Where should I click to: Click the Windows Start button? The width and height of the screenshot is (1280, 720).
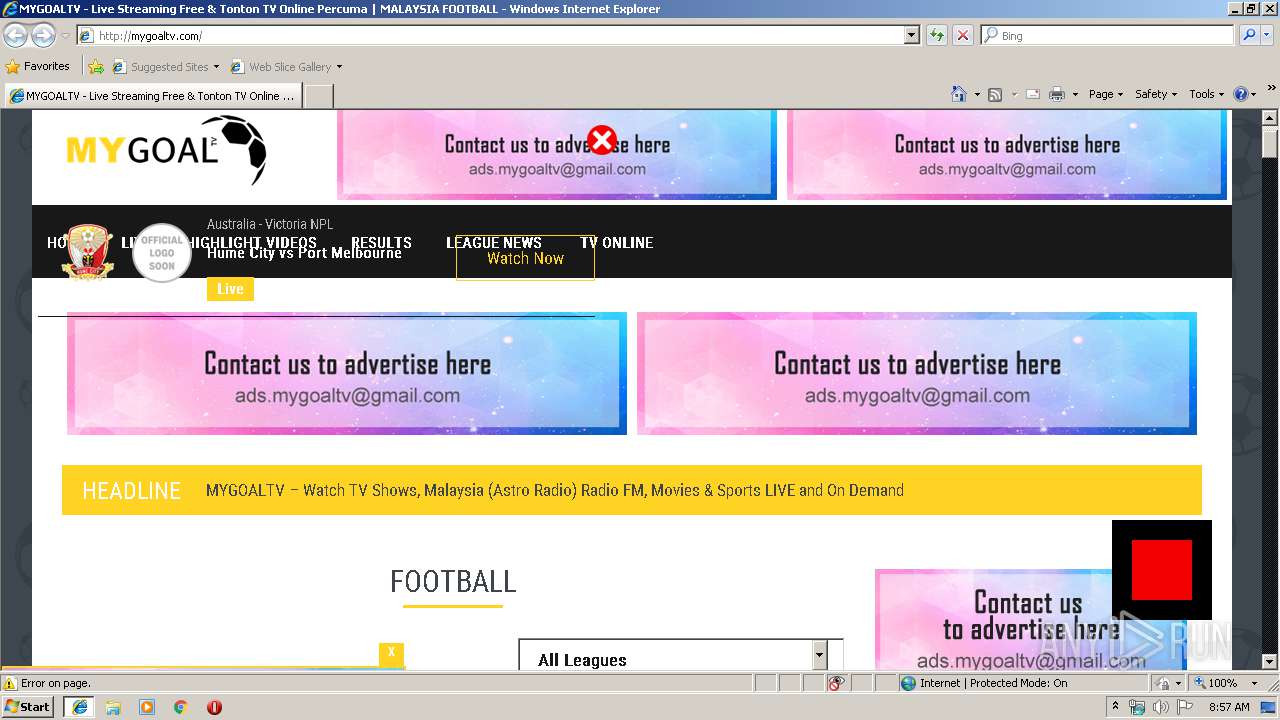coord(28,707)
